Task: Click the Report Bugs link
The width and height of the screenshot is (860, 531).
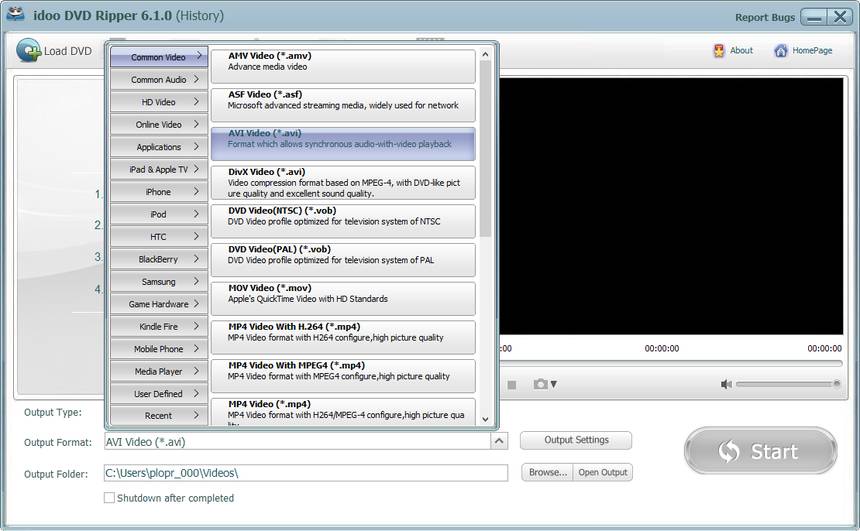Action: (x=765, y=17)
